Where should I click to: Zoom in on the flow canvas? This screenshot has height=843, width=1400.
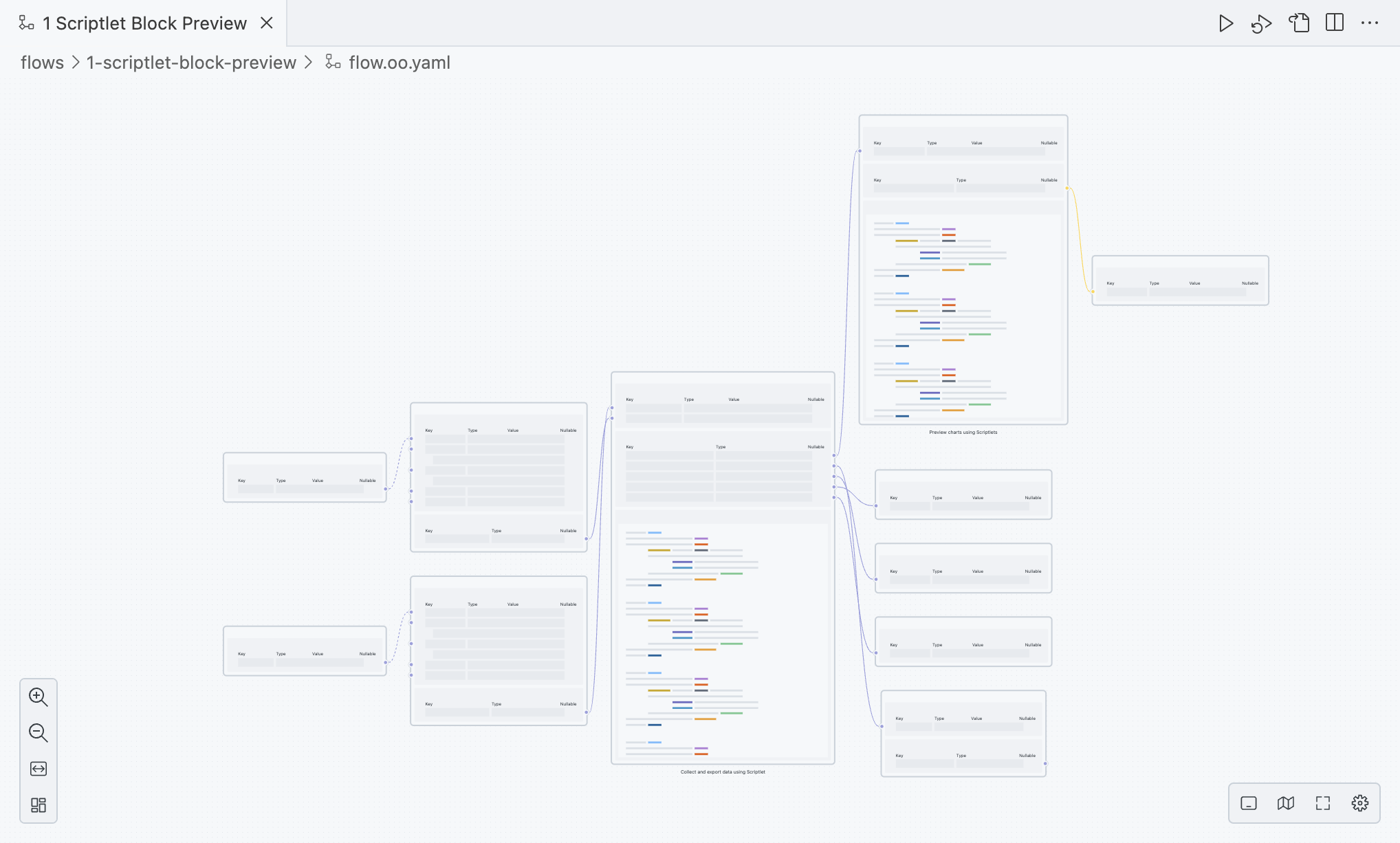click(x=39, y=697)
